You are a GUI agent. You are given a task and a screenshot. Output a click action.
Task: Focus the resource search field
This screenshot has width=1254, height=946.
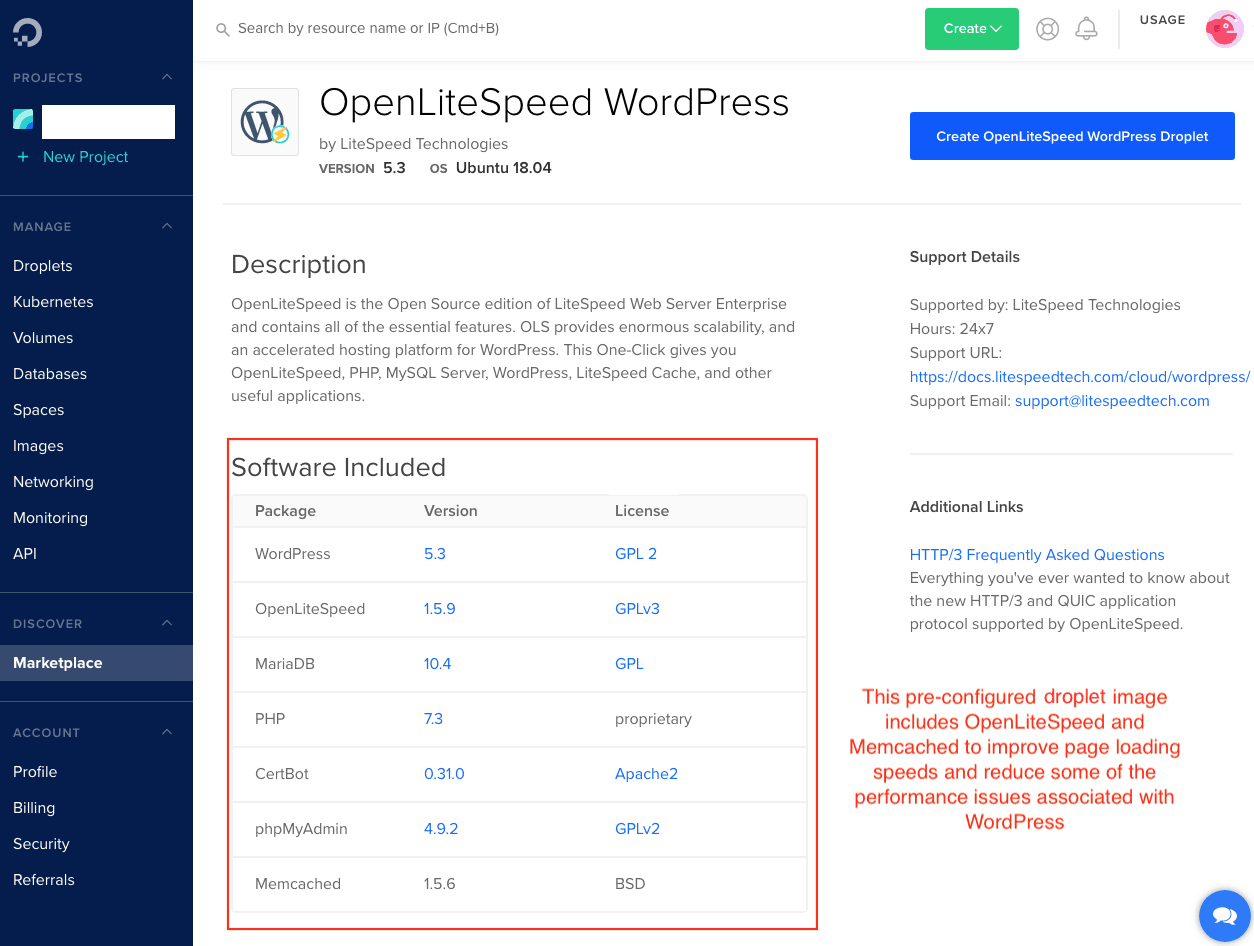[368, 29]
